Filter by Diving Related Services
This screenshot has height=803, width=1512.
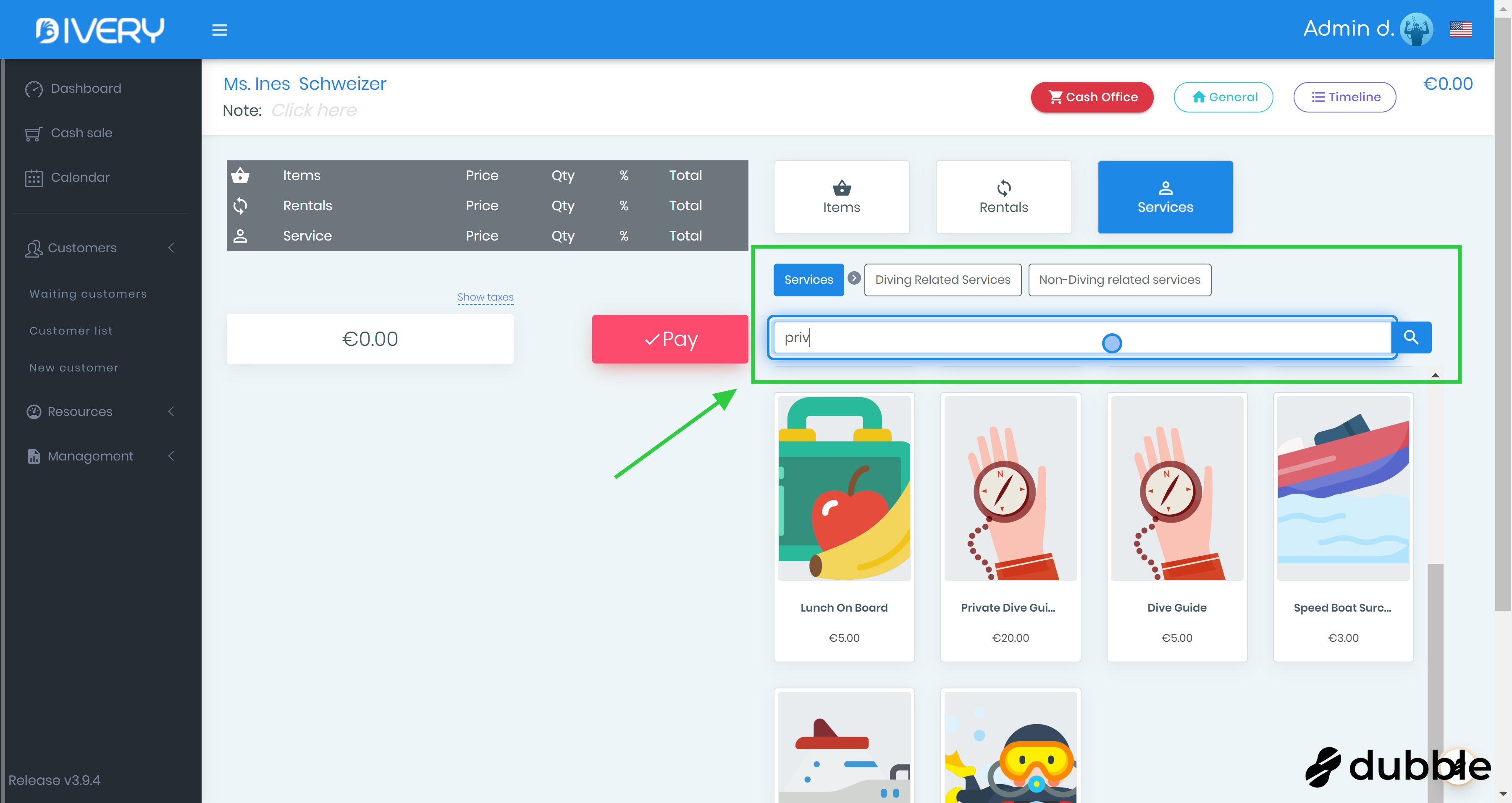click(x=942, y=280)
